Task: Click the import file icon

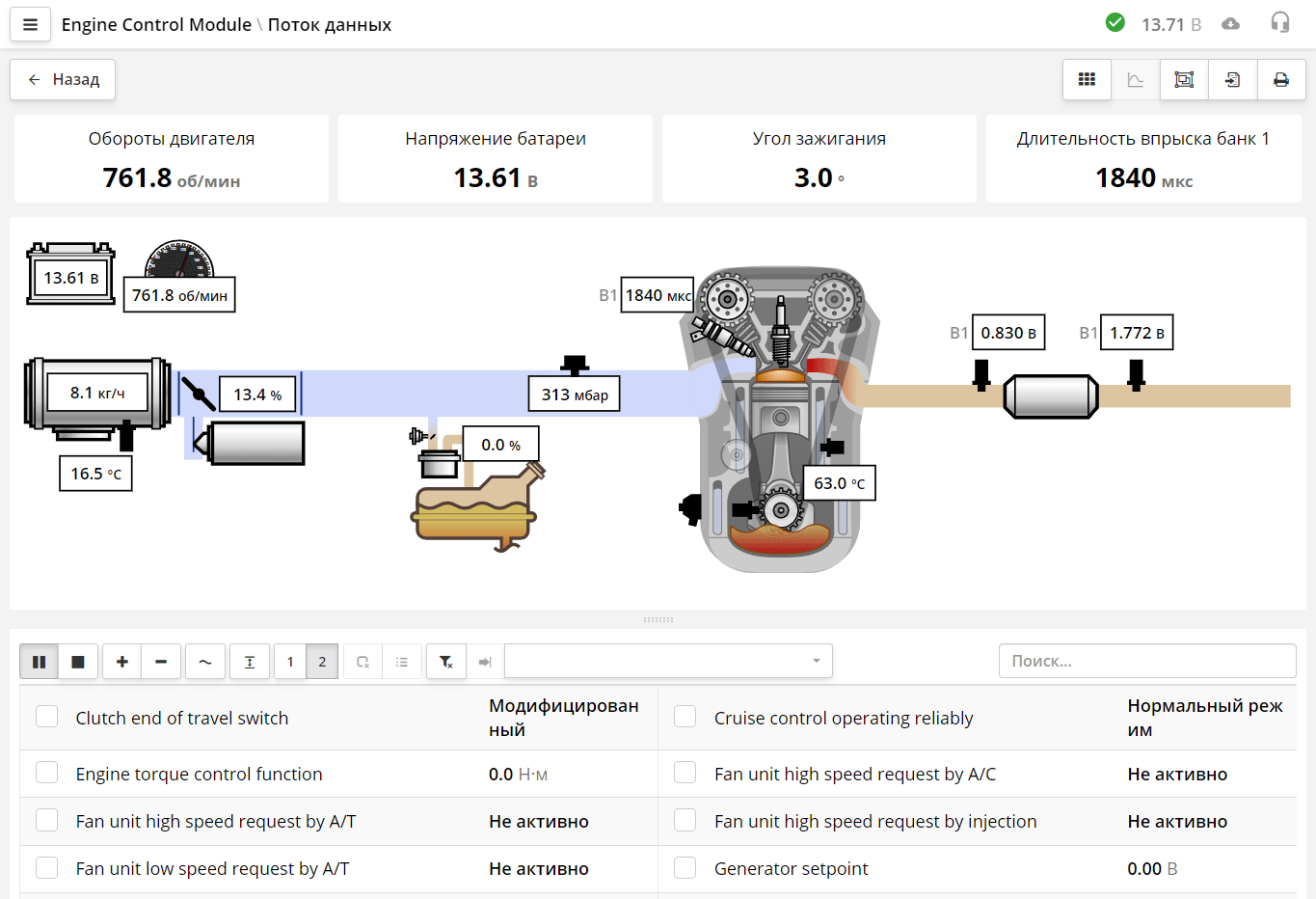Action: click(x=1232, y=80)
